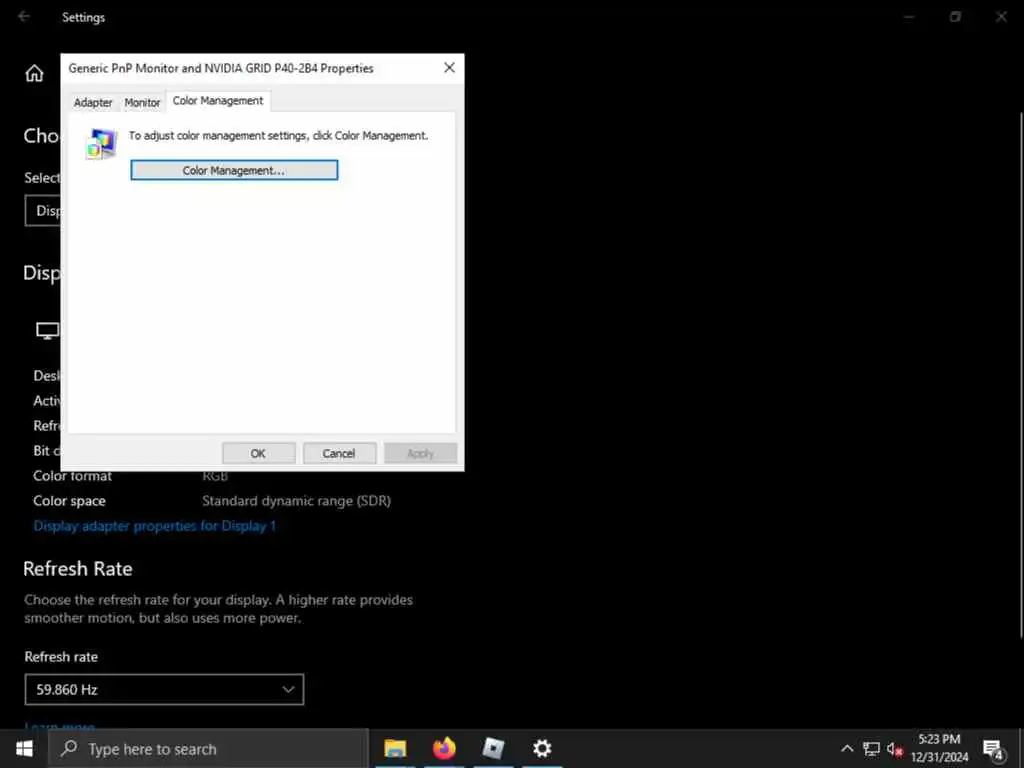Click the Refresh Rate heading
1024x768 pixels.
78,569
